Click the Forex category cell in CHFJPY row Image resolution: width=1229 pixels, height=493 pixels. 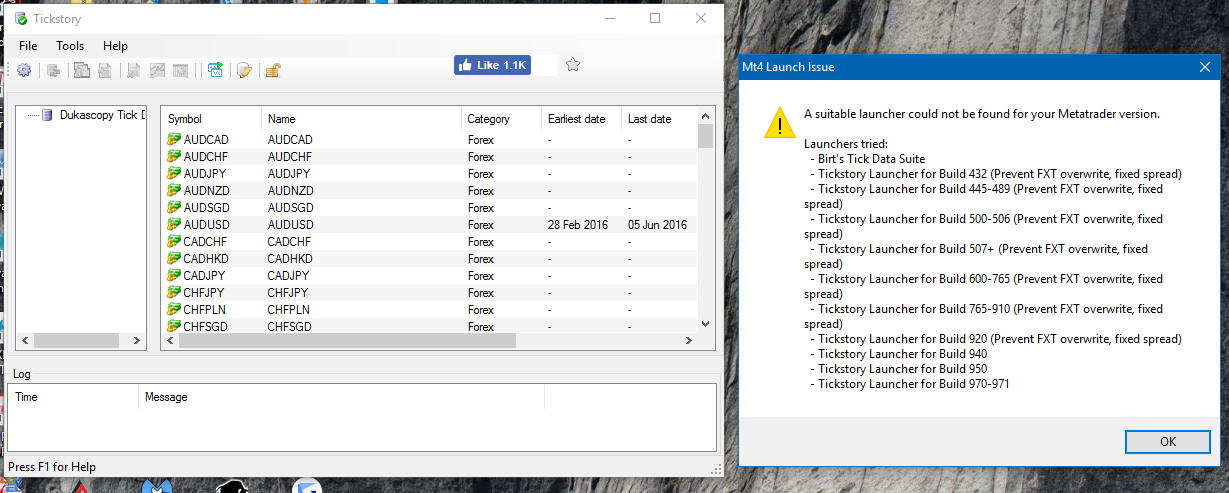[481, 293]
